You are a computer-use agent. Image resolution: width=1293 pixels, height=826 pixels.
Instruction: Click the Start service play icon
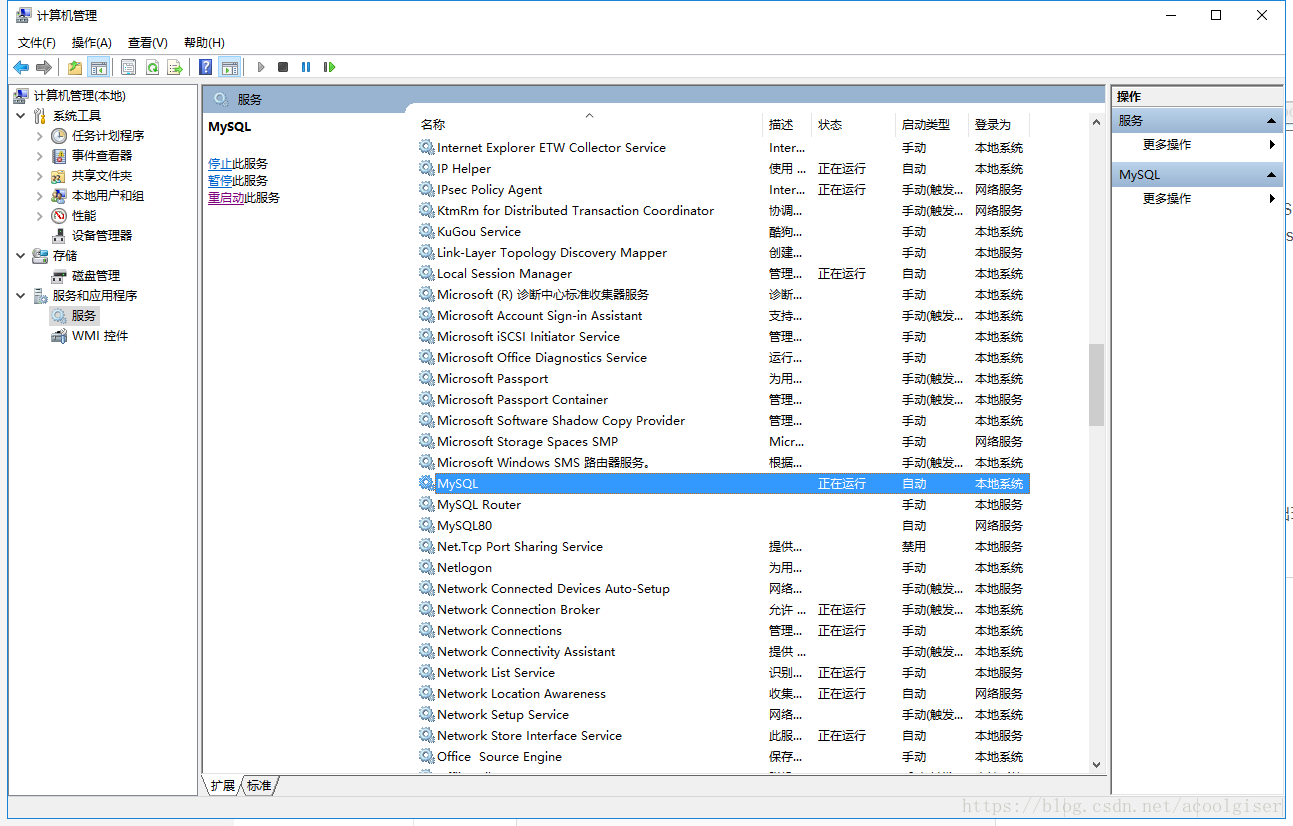point(261,67)
